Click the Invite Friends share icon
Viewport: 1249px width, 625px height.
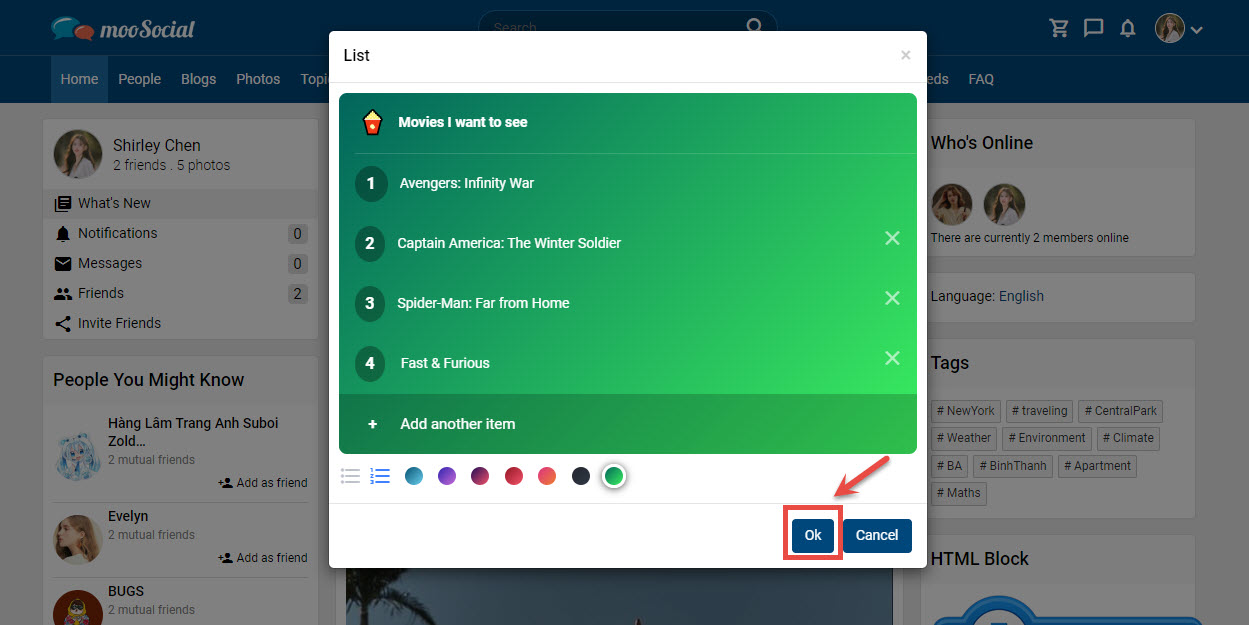point(63,324)
